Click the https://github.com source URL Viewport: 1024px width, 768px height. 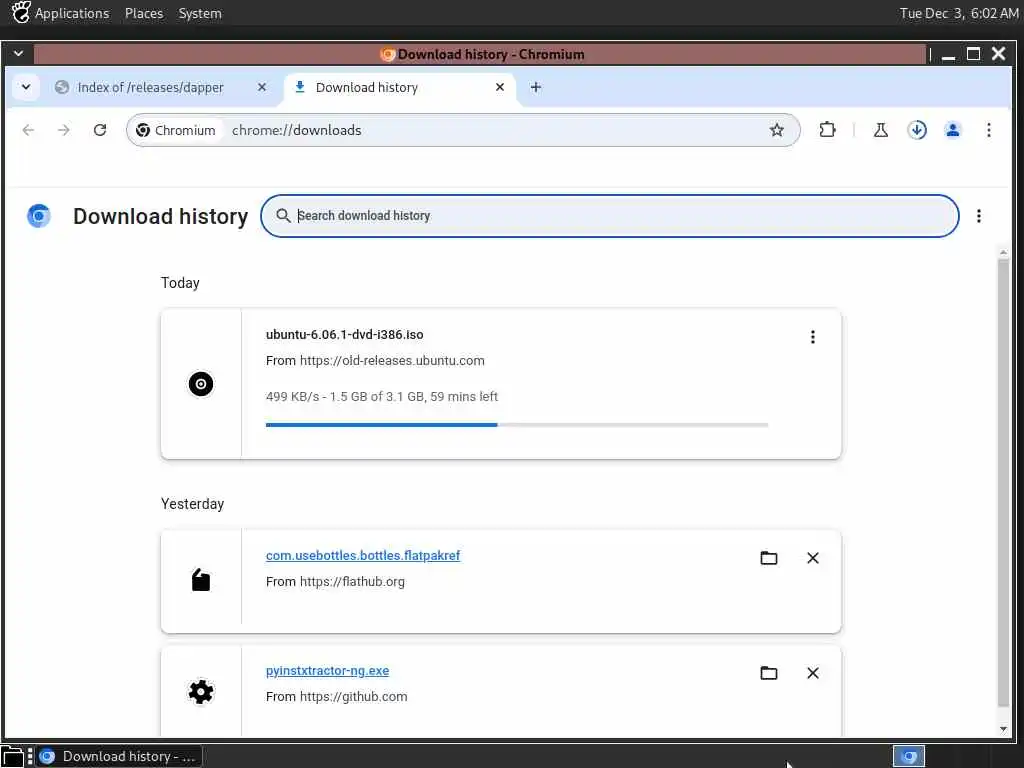pyautogui.click(x=353, y=697)
